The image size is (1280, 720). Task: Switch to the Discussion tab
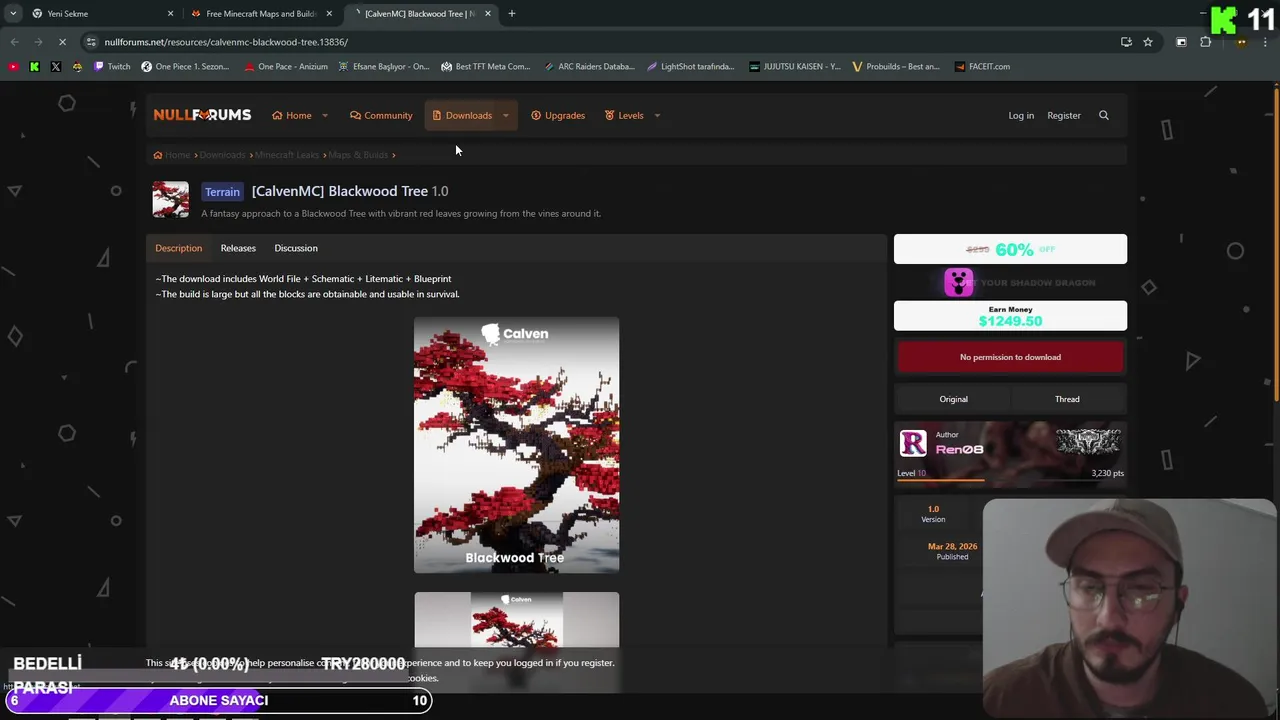[296, 248]
